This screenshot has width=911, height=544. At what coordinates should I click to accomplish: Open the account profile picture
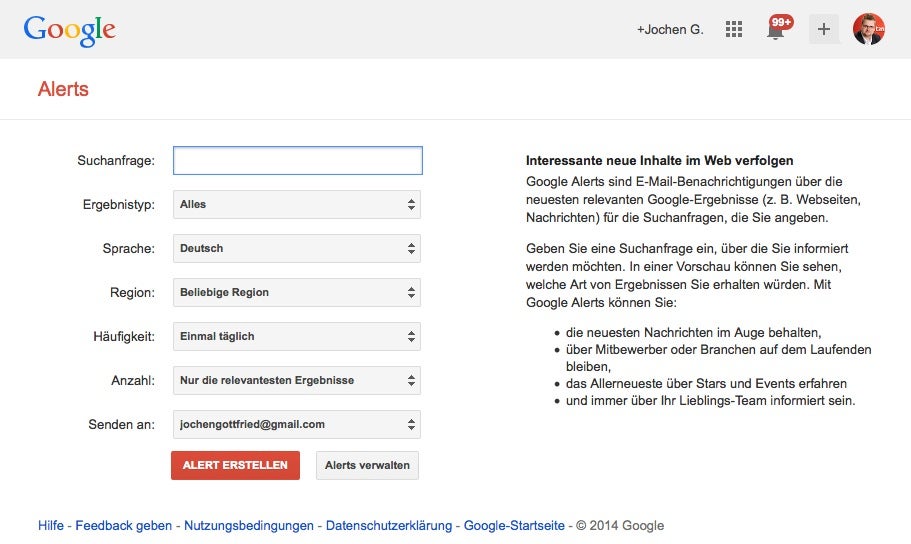[x=869, y=29]
